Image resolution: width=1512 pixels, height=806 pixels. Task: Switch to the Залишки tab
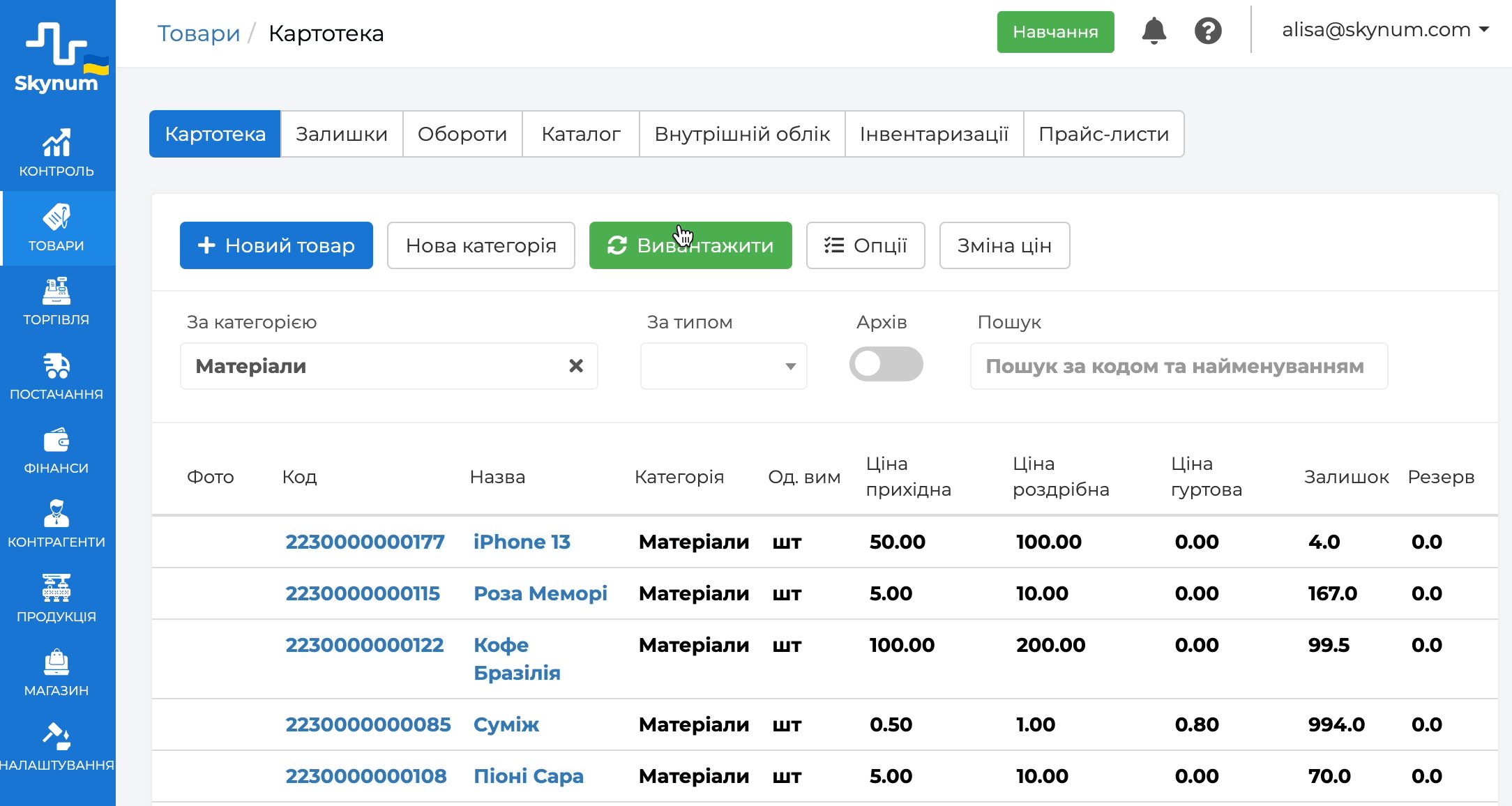[342, 134]
